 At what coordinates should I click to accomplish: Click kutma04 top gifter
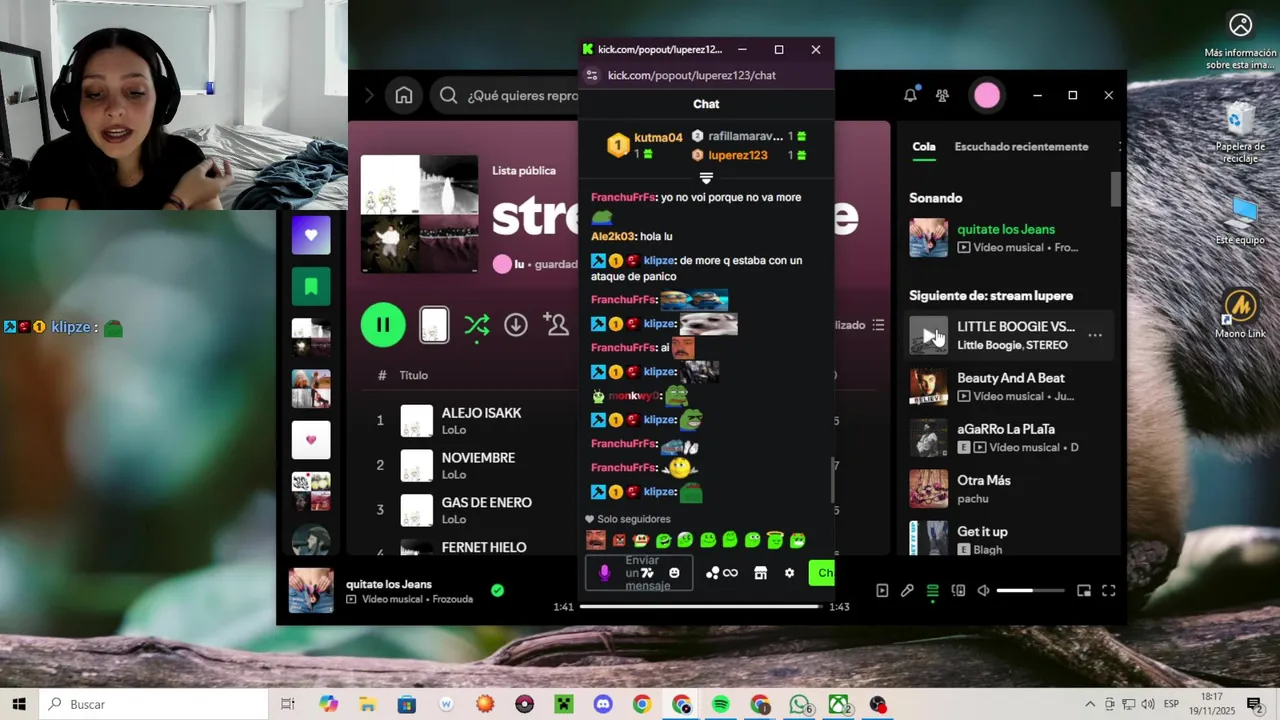click(658, 138)
